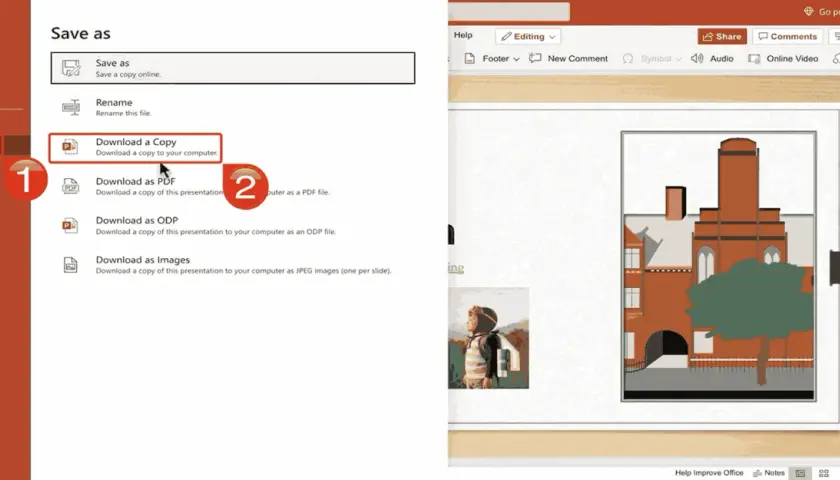Viewport: 840px width, 480px height.
Task: Click the Rename file icon
Action: [x=71, y=107]
